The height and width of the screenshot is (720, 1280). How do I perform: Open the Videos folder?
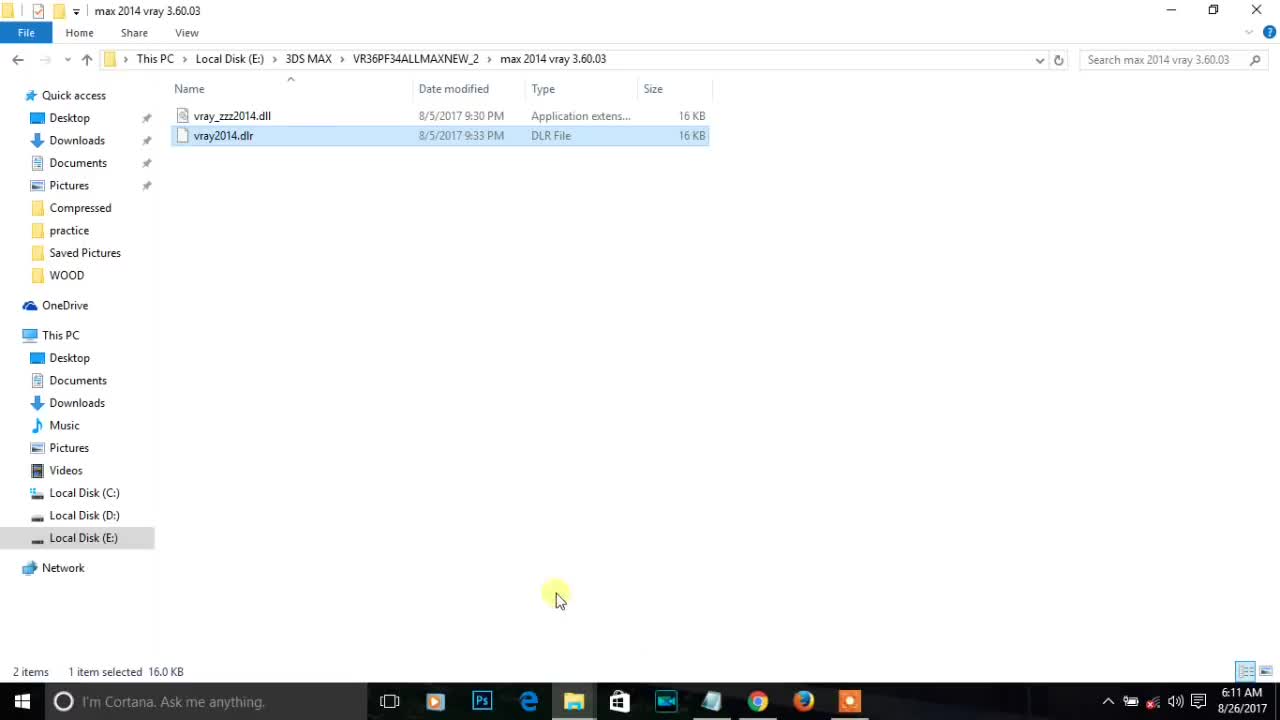click(x=66, y=470)
